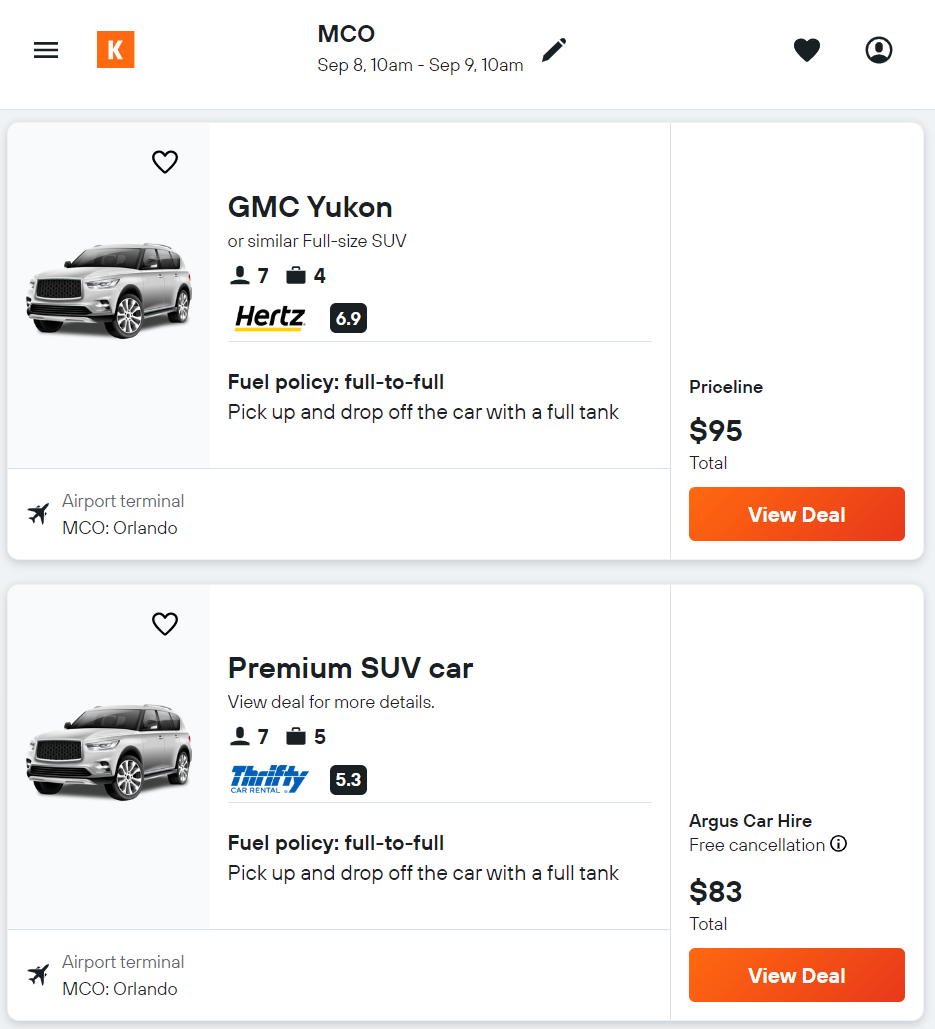Click the Hertz logo on GMC Yukon
This screenshot has width=935, height=1029.
270,318
